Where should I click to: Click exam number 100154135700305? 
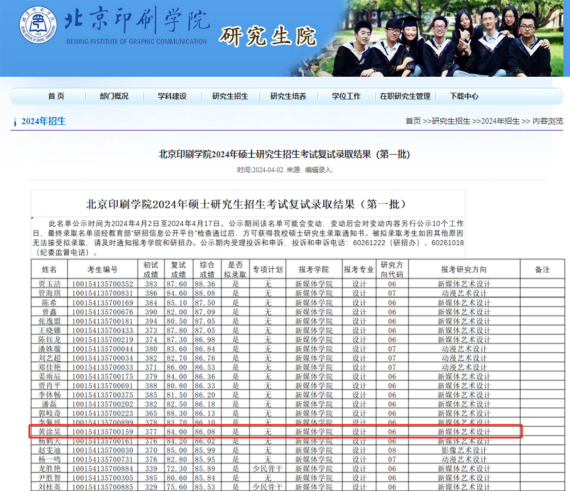tap(103, 478)
